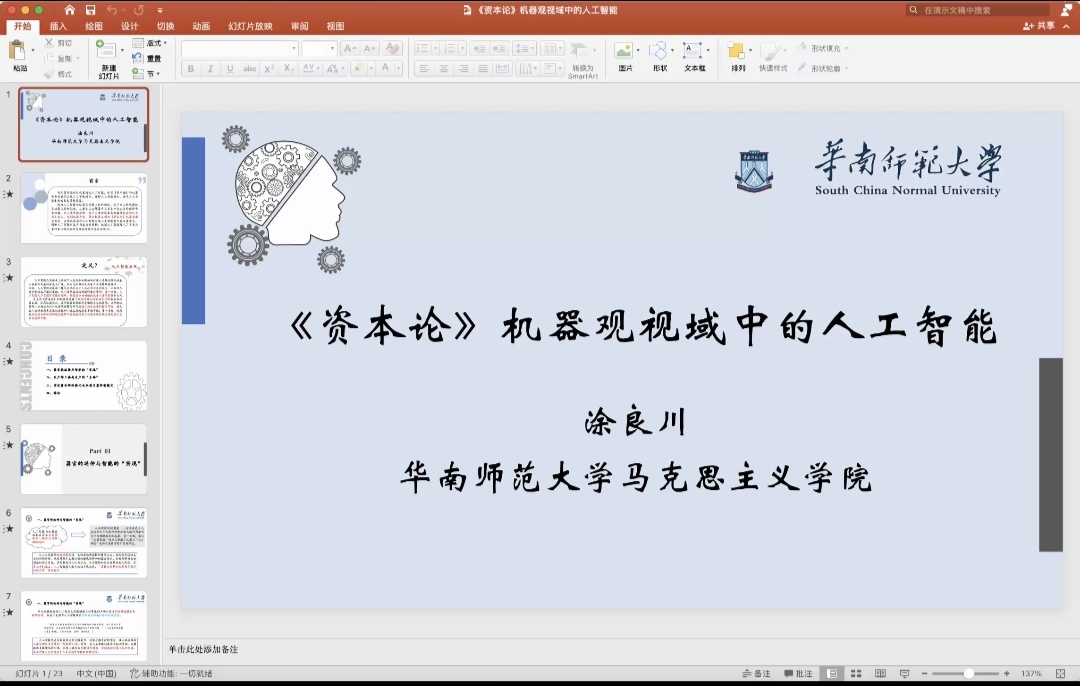Switch to slide sorter view
1080x686 pixels.
[855, 674]
